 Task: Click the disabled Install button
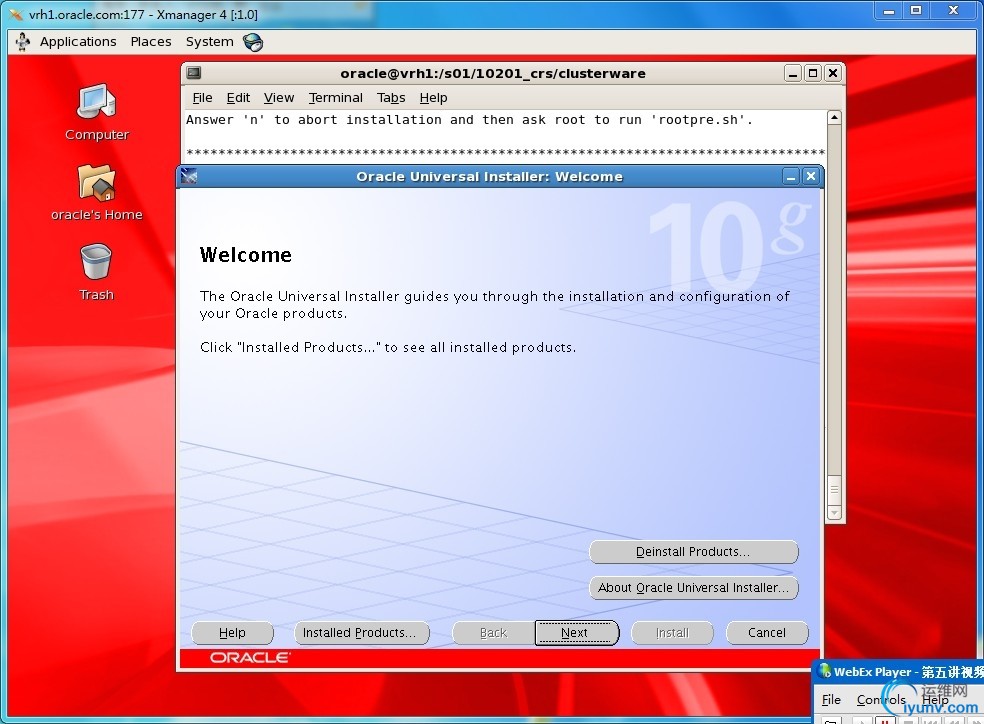pos(672,632)
